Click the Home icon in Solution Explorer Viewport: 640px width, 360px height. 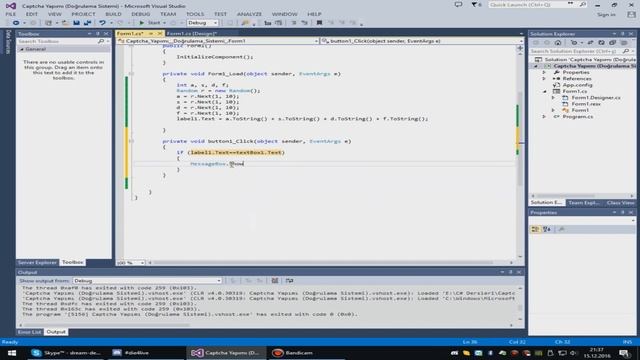pos(558,42)
